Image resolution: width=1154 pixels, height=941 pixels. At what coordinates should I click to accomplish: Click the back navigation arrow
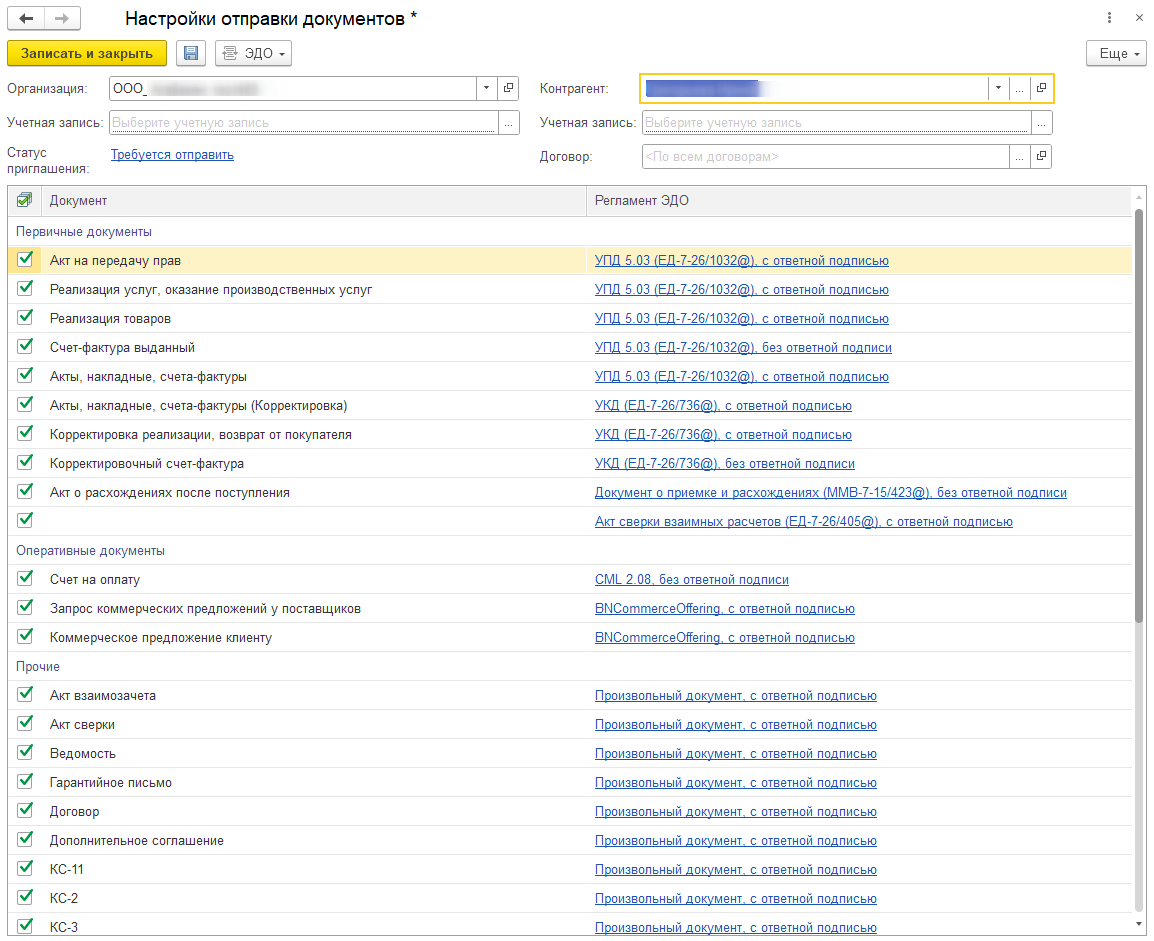click(x=26, y=19)
